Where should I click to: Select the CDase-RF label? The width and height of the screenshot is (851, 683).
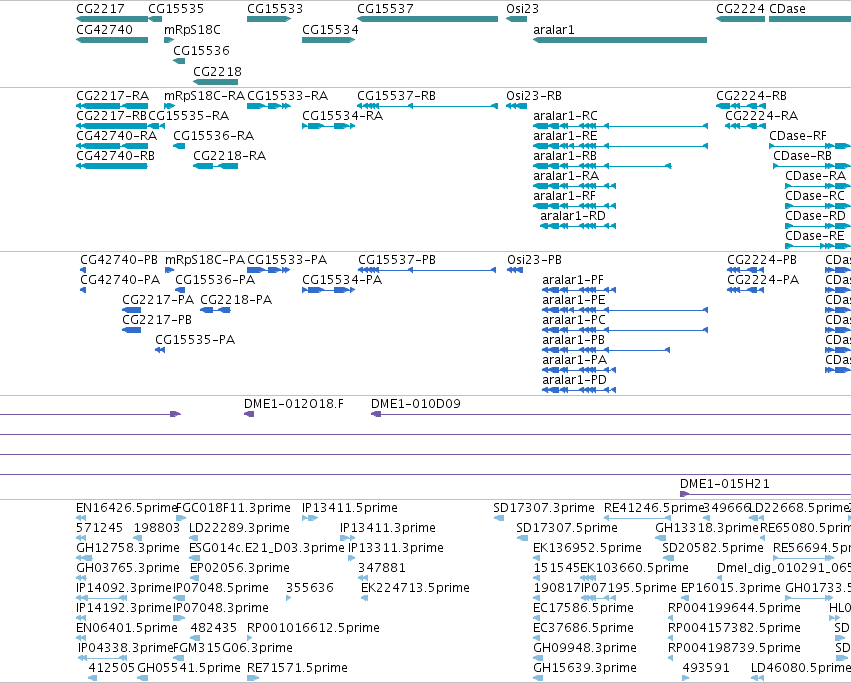click(798, 136)
